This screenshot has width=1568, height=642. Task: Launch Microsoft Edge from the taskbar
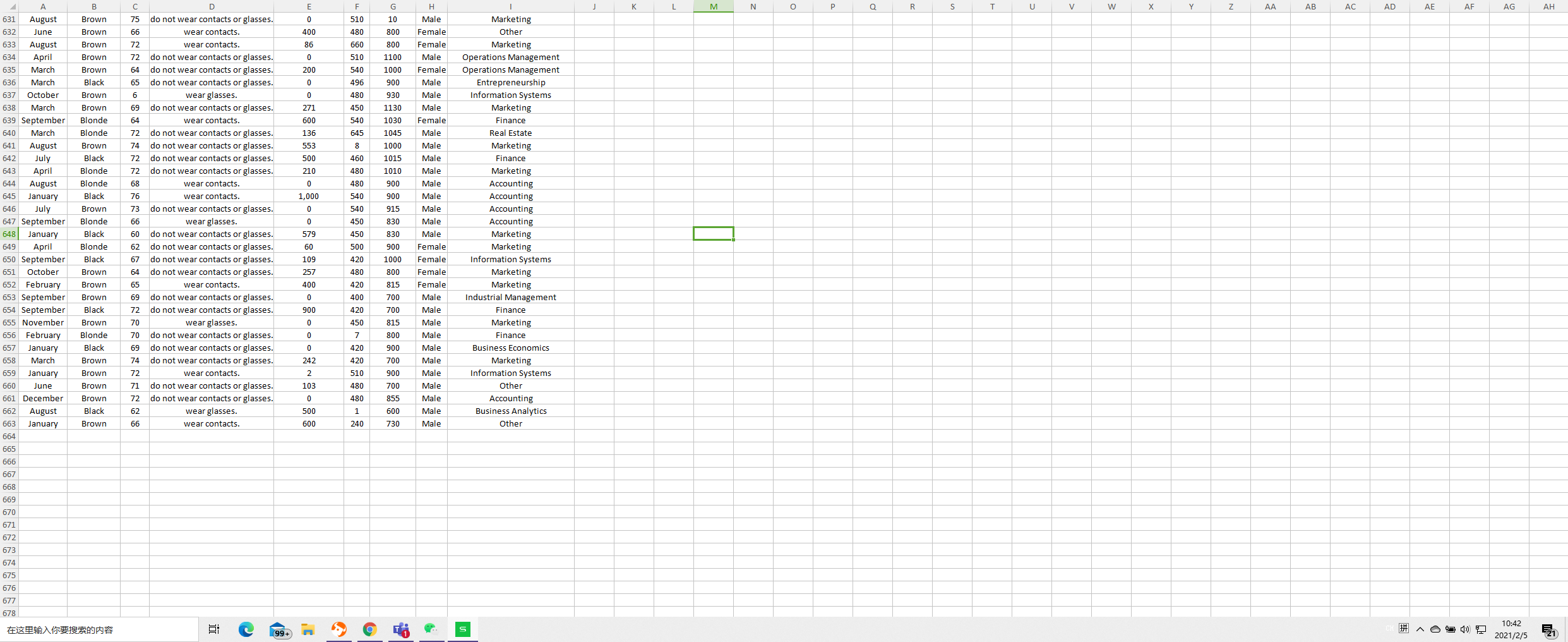246,629
